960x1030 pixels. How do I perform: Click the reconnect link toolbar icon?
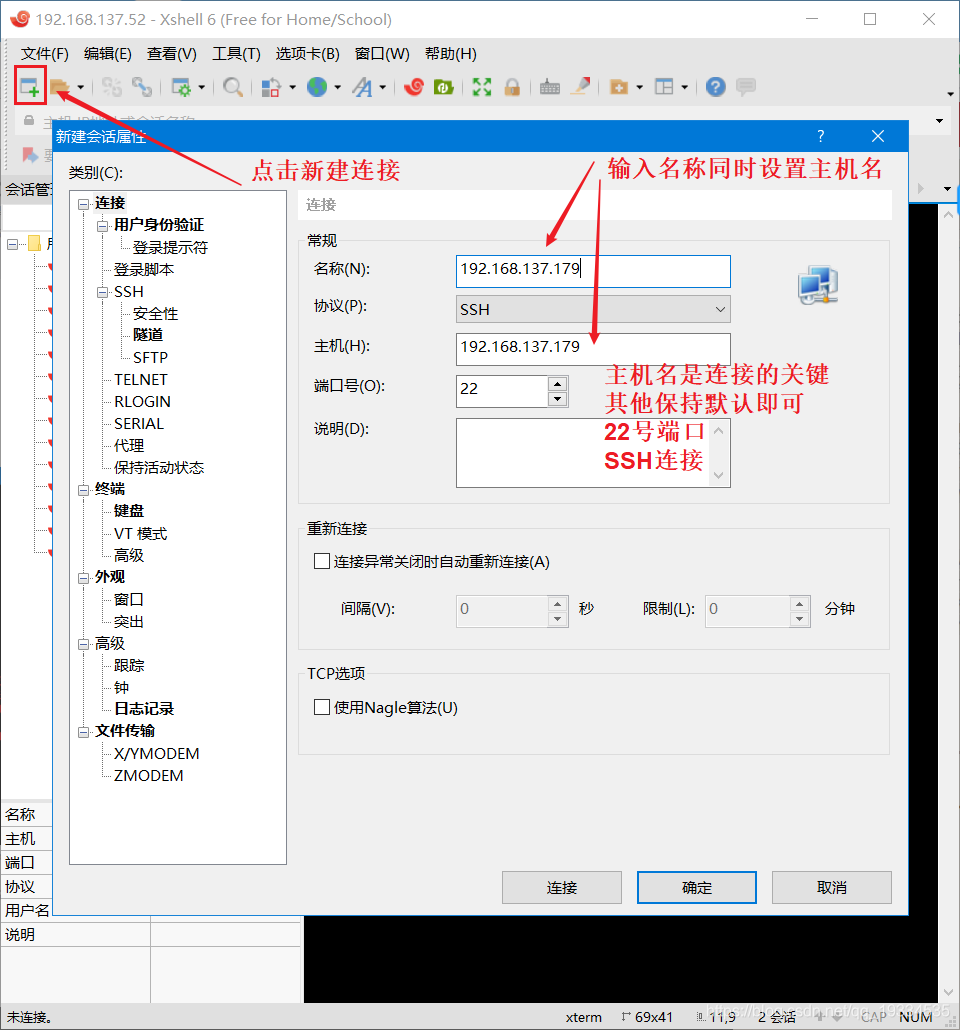(142, 87)
